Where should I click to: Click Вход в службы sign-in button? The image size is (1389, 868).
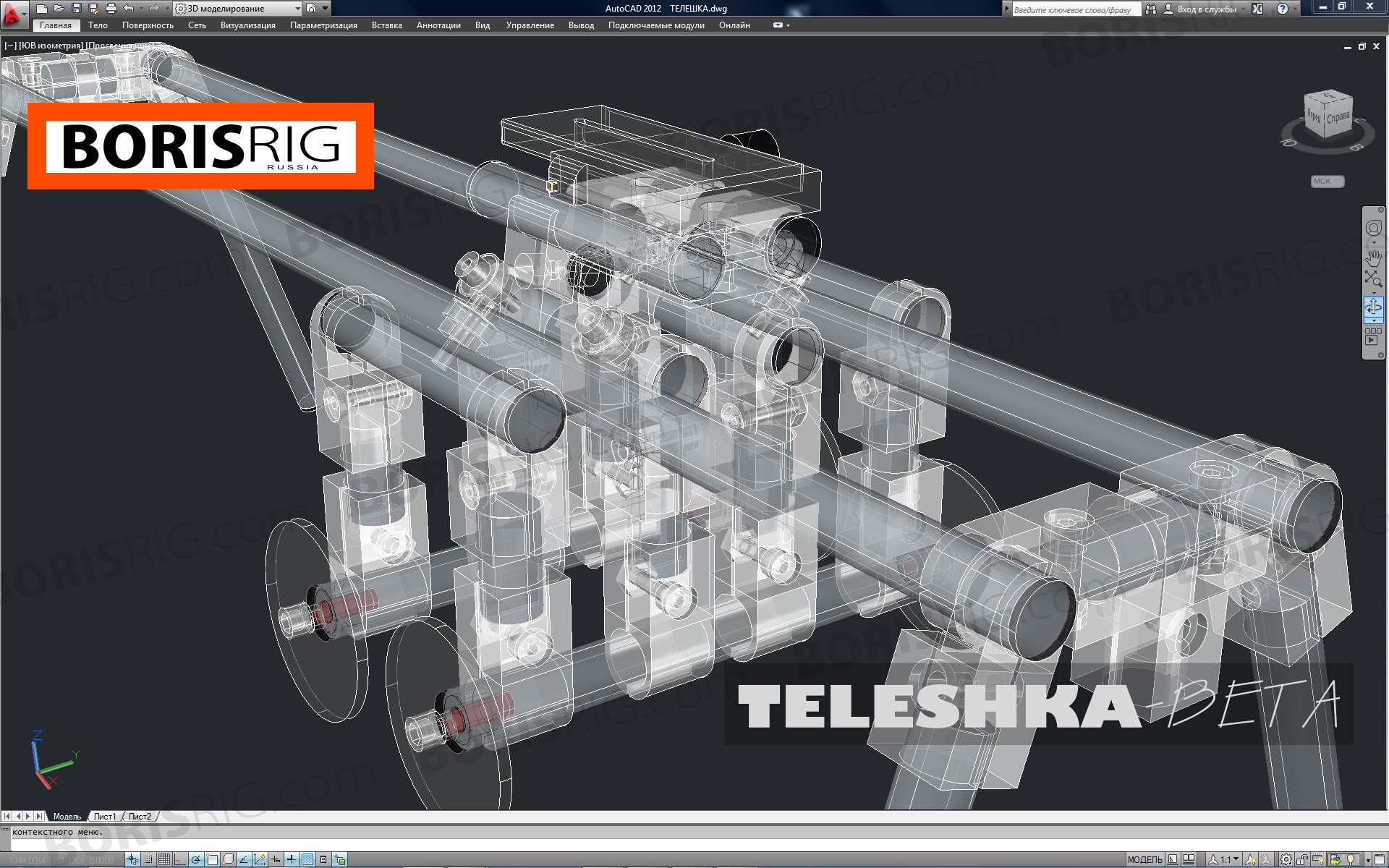1199,9
